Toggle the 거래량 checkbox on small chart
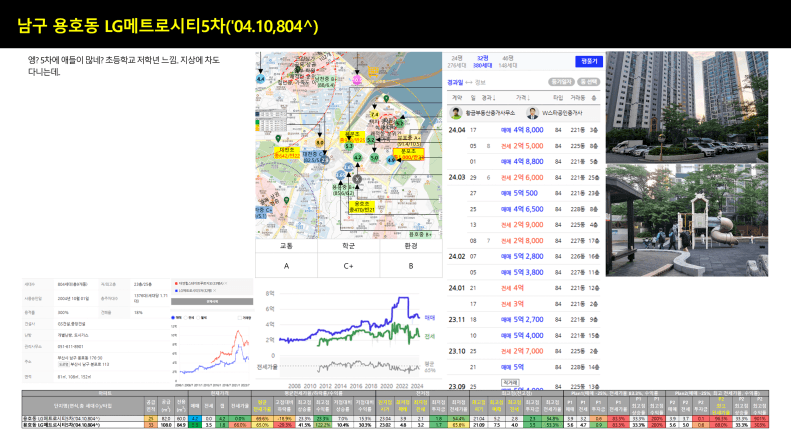 coord(239,318)
